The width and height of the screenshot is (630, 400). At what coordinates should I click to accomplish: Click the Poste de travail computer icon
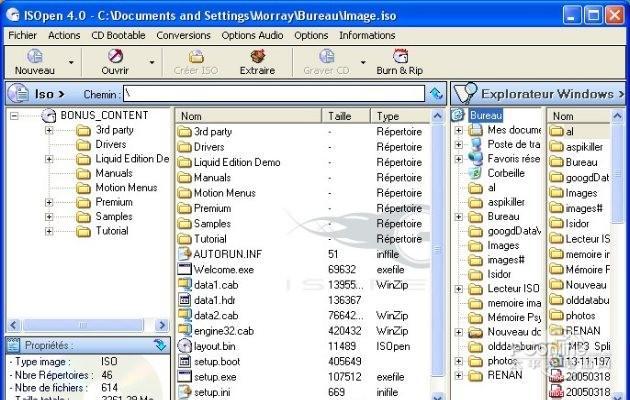pyautogui.click(x=475, y=144)
